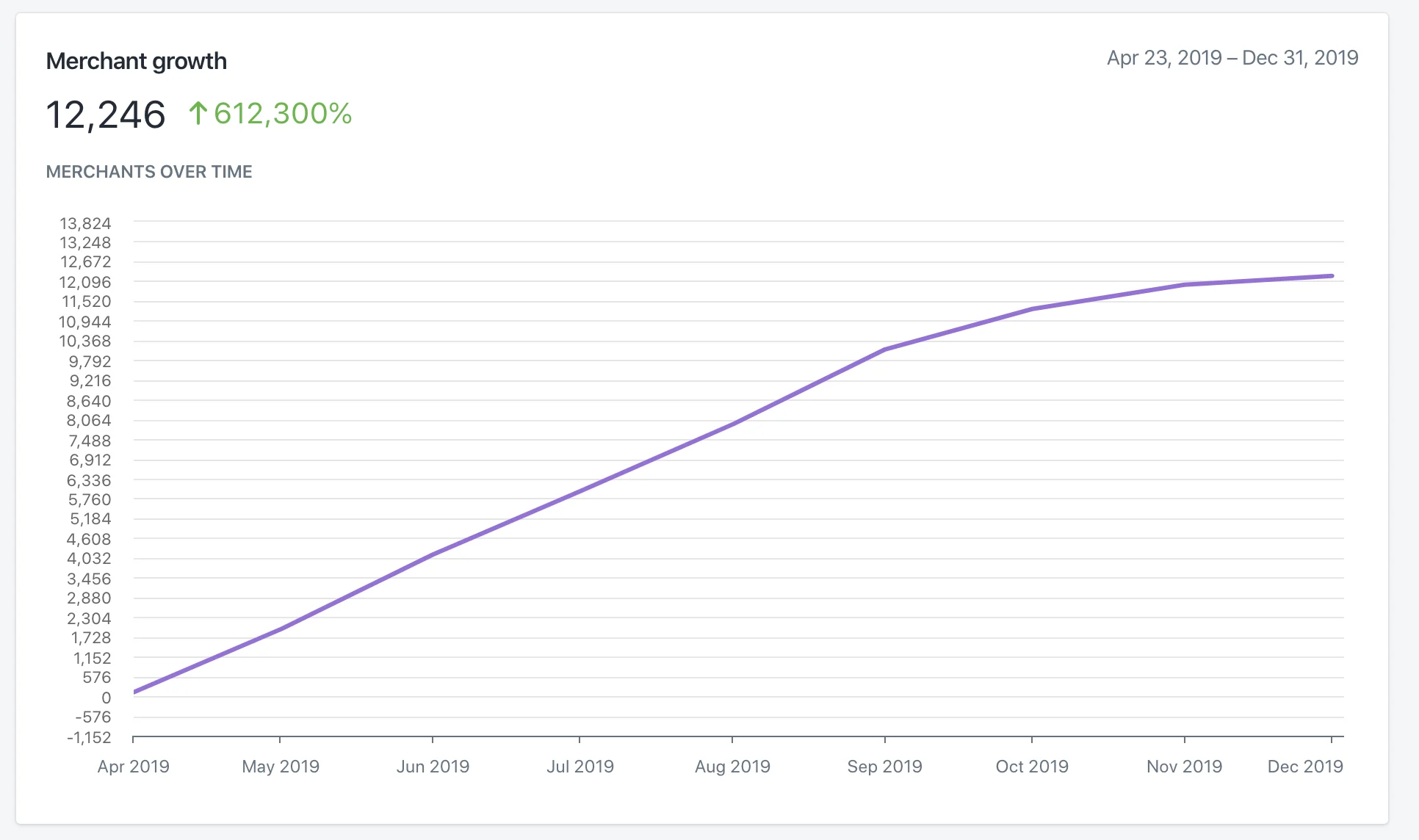Click the 0 y-axis label
The width and height of the screenshot is (1419, 840).
(x=106, y=698)
